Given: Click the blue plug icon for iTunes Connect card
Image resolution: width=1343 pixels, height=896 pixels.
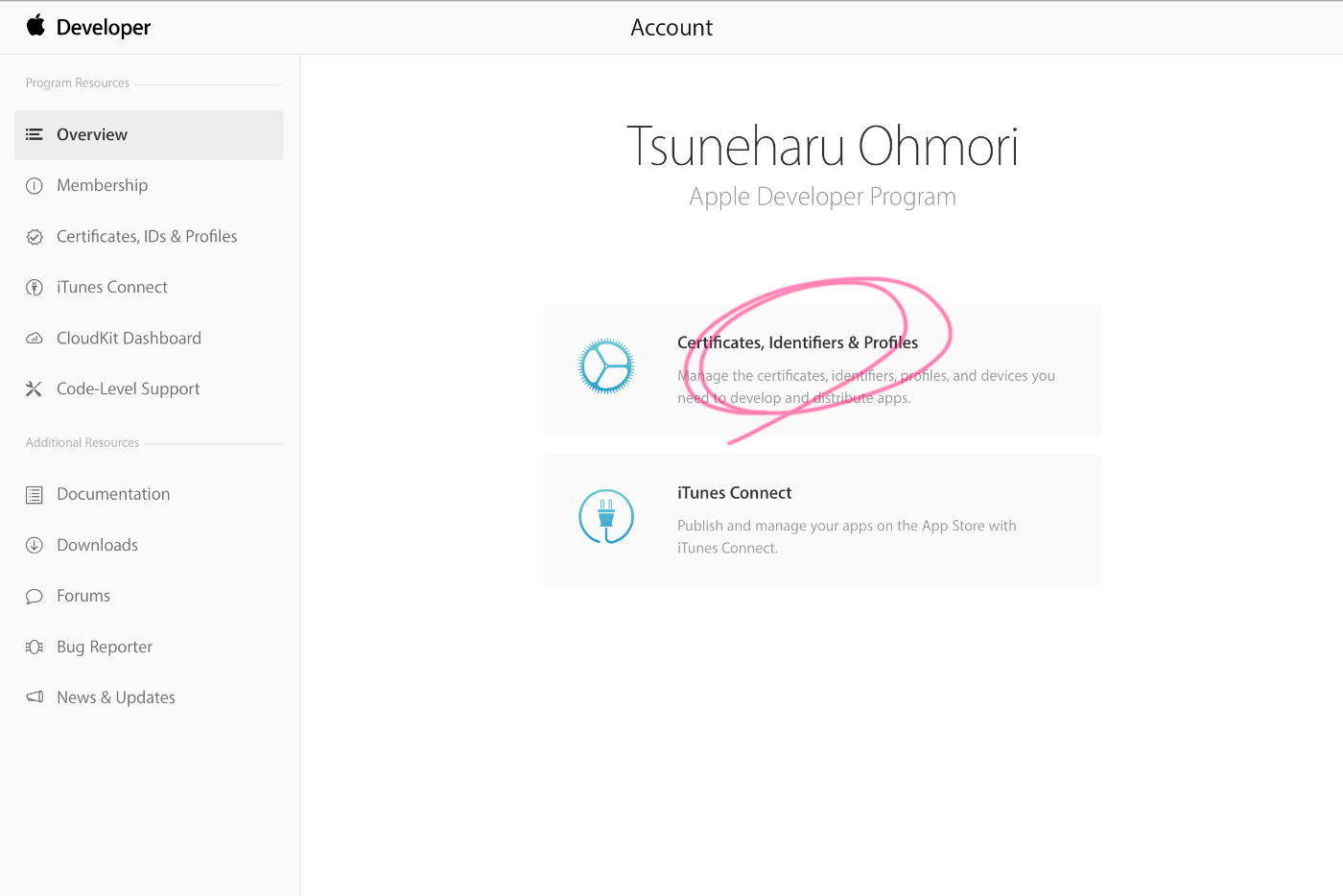Looking at the screenshot, I should click(x=606, y=517).
